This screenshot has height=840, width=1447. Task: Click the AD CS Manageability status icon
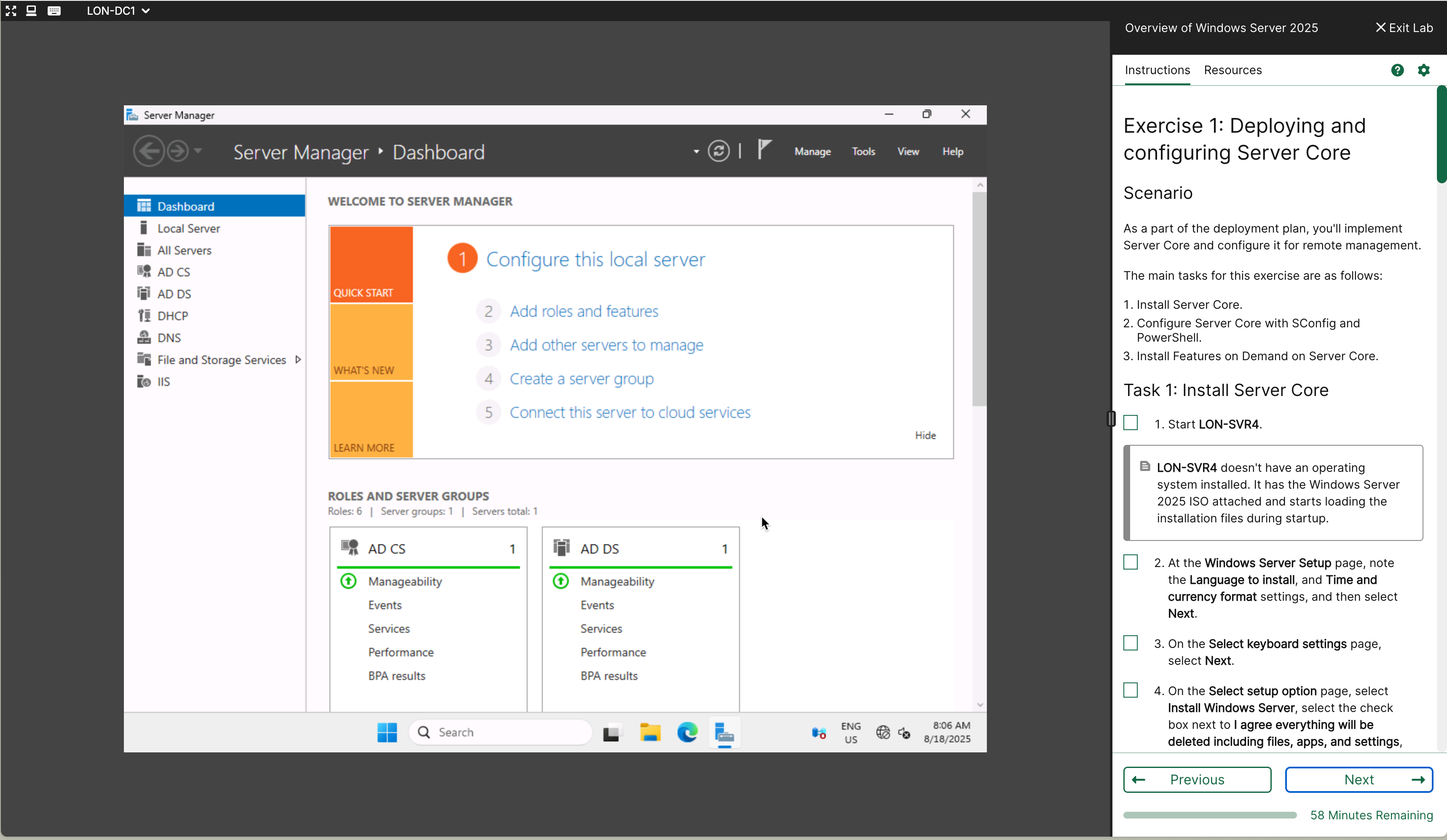tap(348, 581)
